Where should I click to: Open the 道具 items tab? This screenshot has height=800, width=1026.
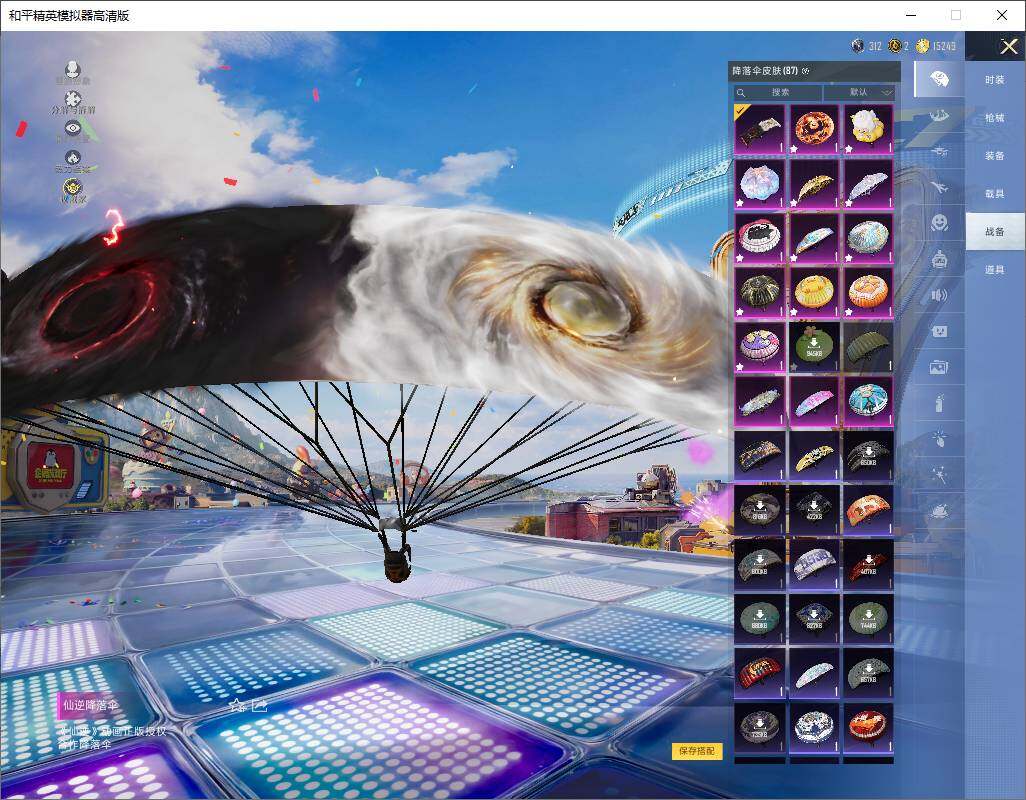point(995,270)
